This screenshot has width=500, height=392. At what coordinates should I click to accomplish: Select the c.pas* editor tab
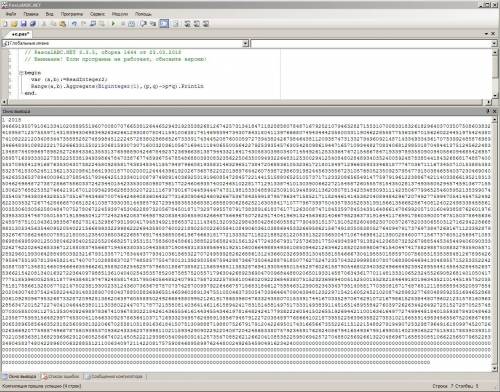pyautogui.click(x=20, y=34)
